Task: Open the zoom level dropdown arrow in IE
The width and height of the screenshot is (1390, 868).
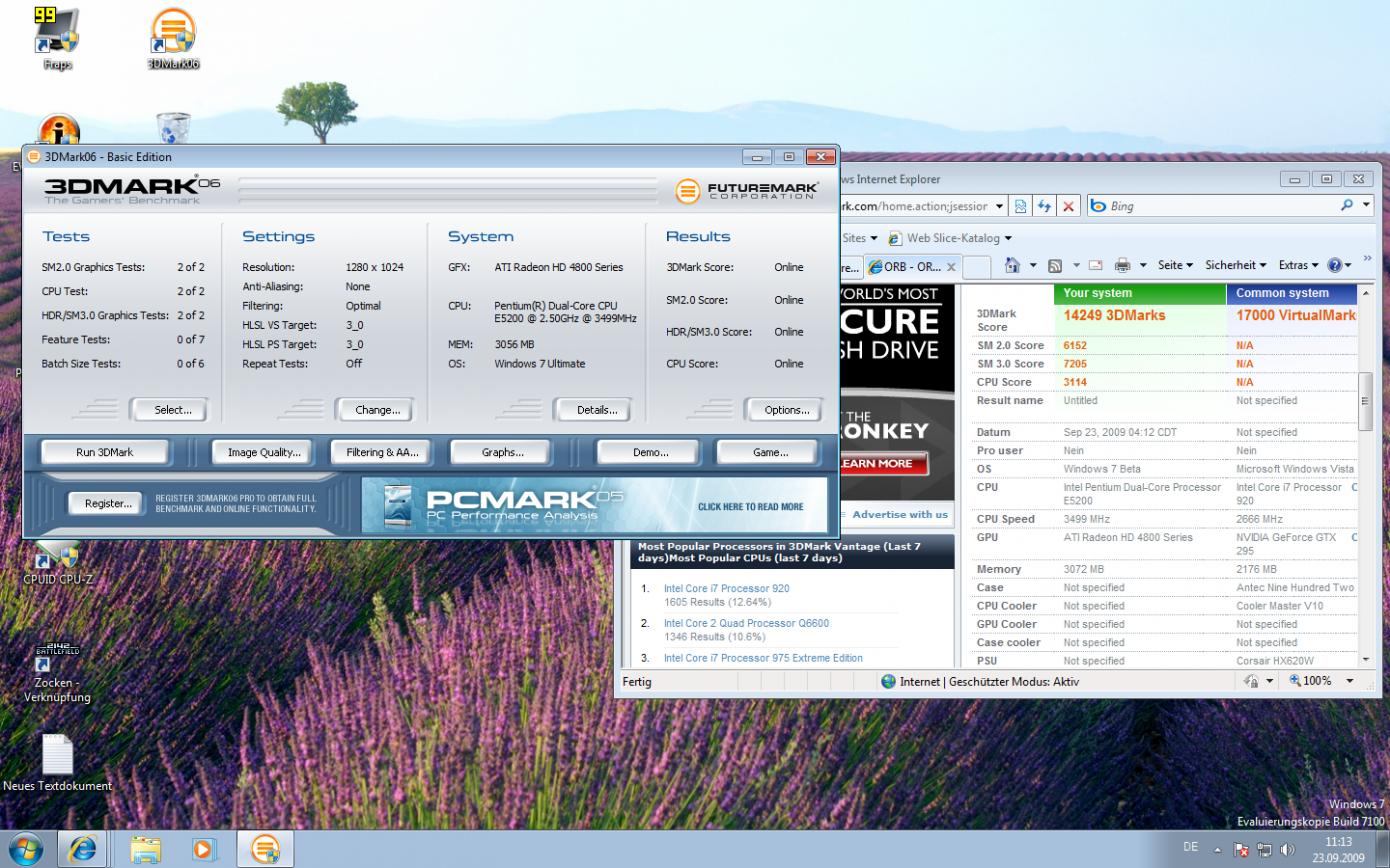Action: coord(1349,680)
